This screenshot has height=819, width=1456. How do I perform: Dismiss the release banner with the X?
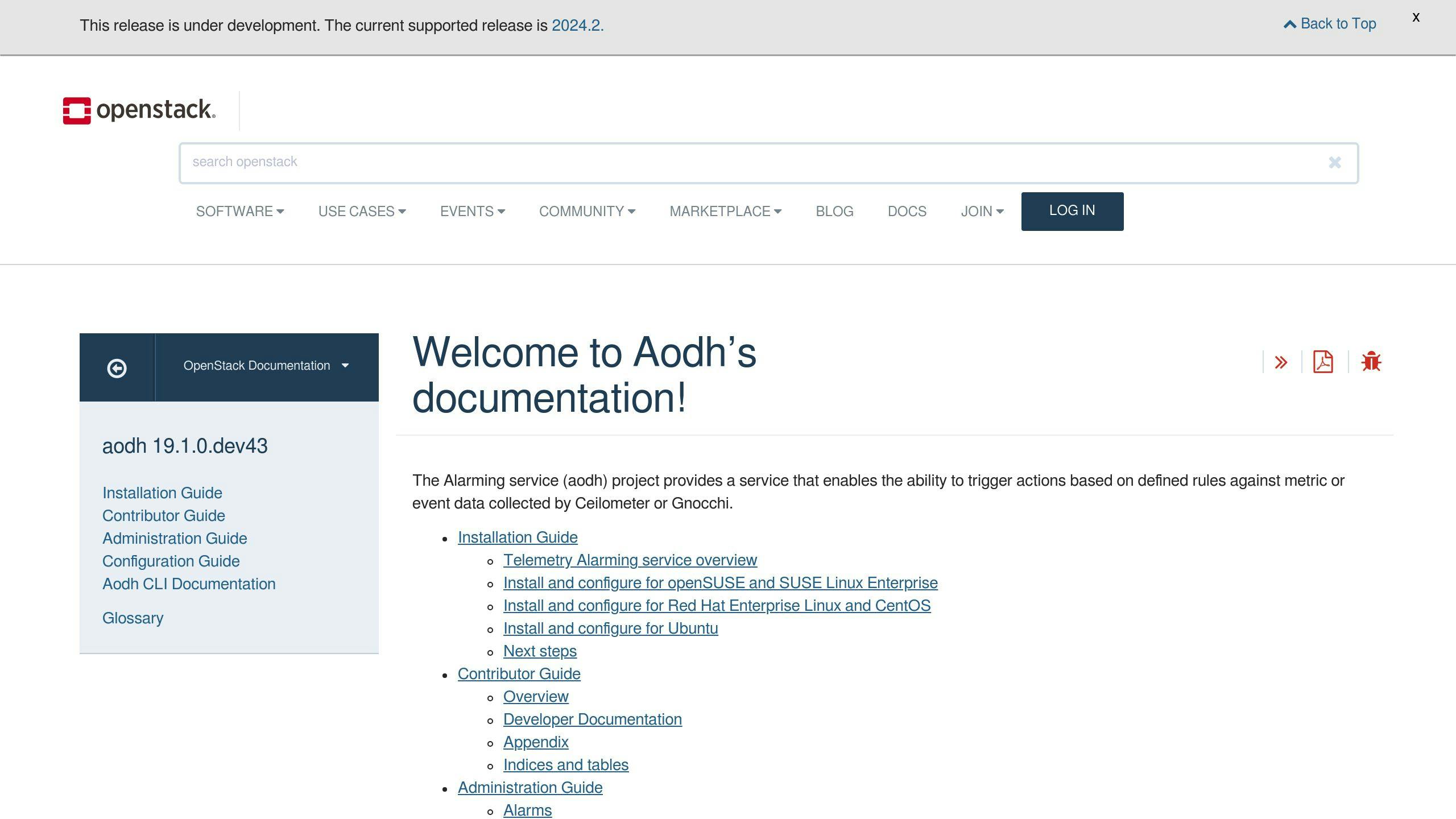(1416, 17)
